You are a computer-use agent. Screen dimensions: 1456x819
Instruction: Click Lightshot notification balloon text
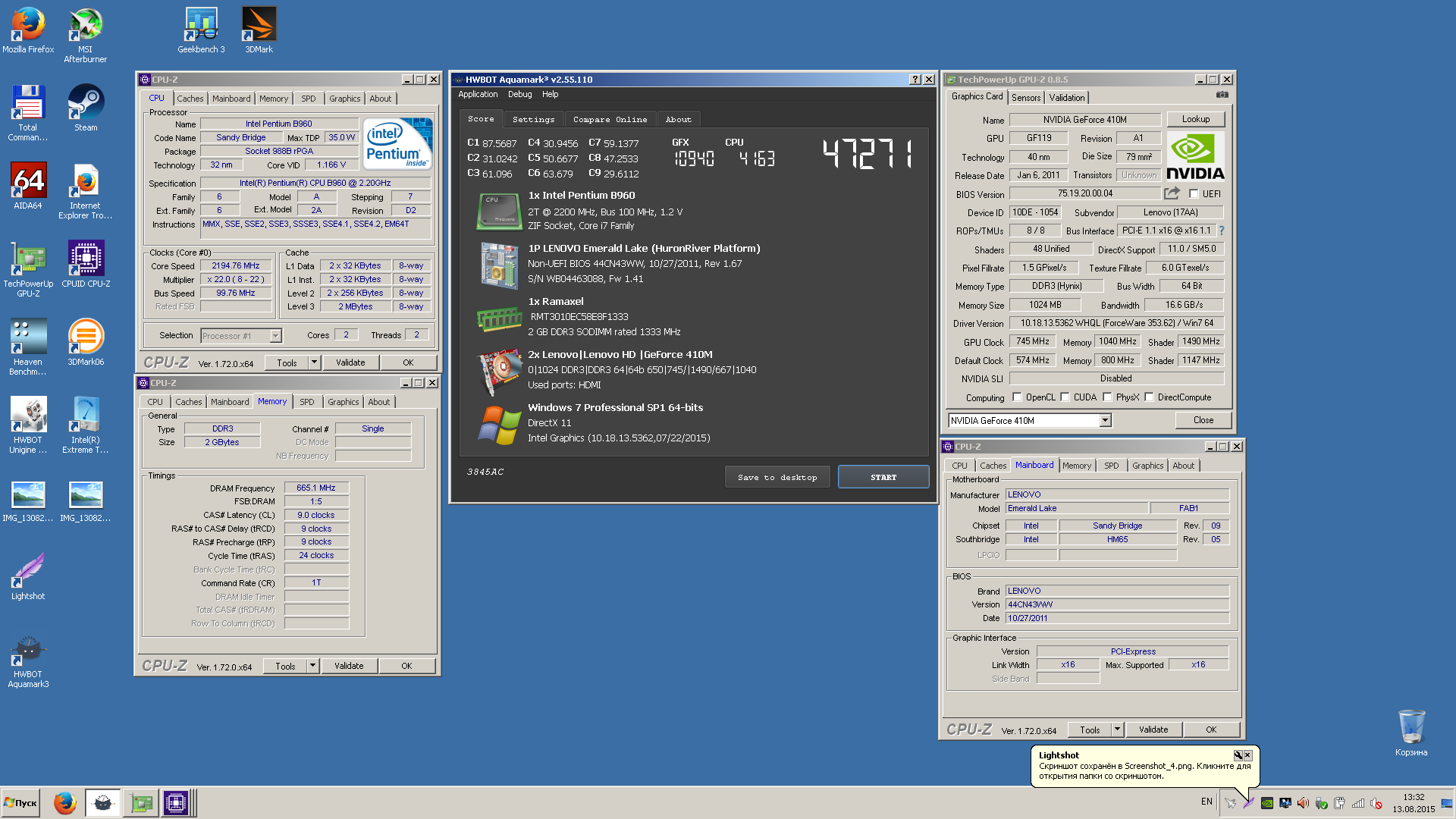tap(1144, 770)
